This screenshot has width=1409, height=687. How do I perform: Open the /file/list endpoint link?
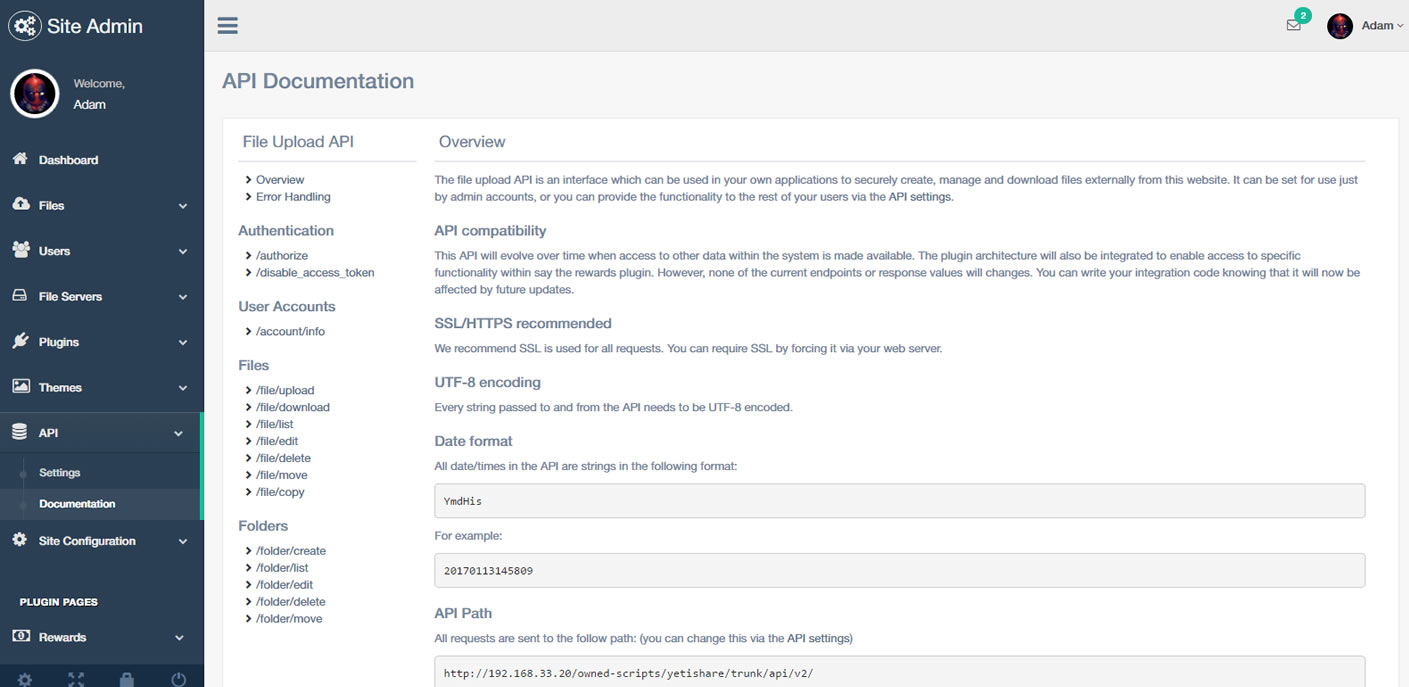(275, 424)
